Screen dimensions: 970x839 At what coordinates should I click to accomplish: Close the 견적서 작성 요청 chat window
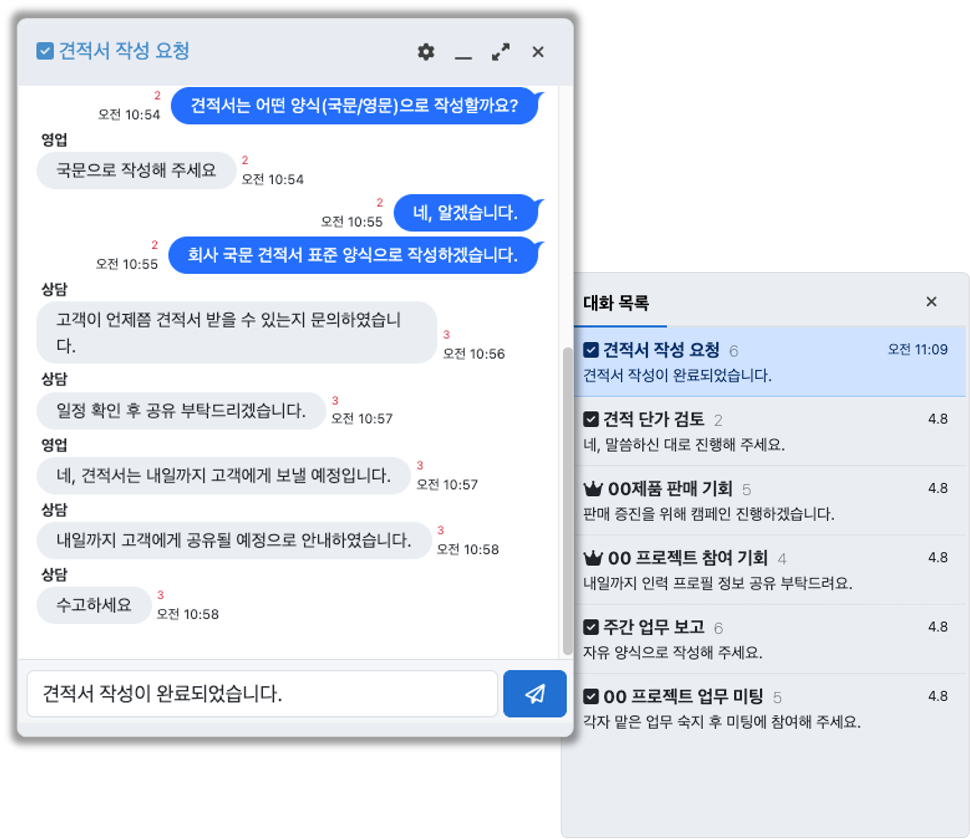click(538, 52)
